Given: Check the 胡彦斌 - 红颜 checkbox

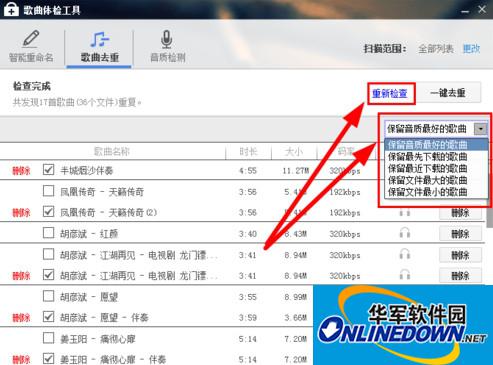Looking at the screenshot, I should (49, 233).
